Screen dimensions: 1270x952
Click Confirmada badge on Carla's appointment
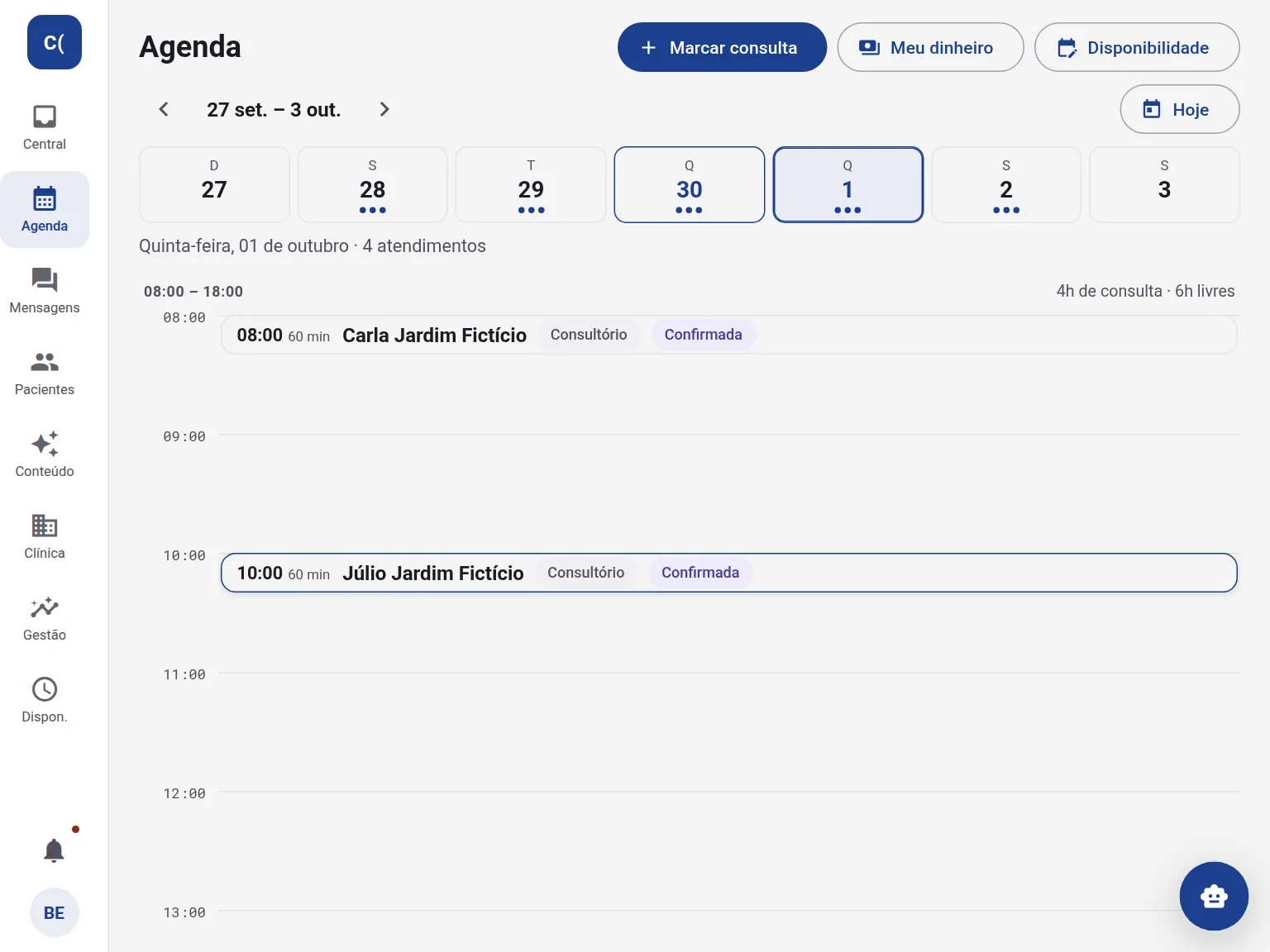point(704,335)
